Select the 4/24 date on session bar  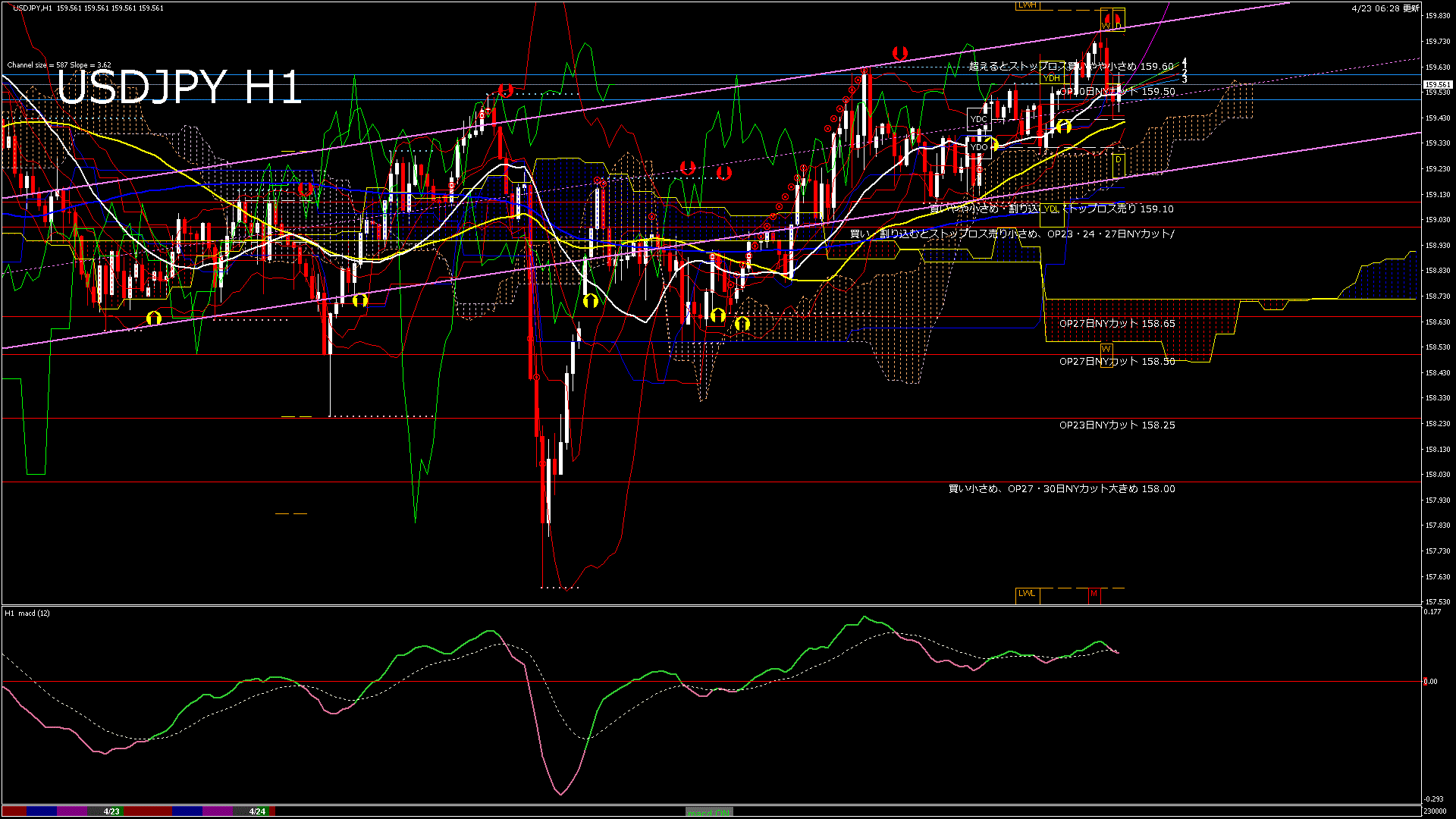pyautogui.click(x=257, y=811)
